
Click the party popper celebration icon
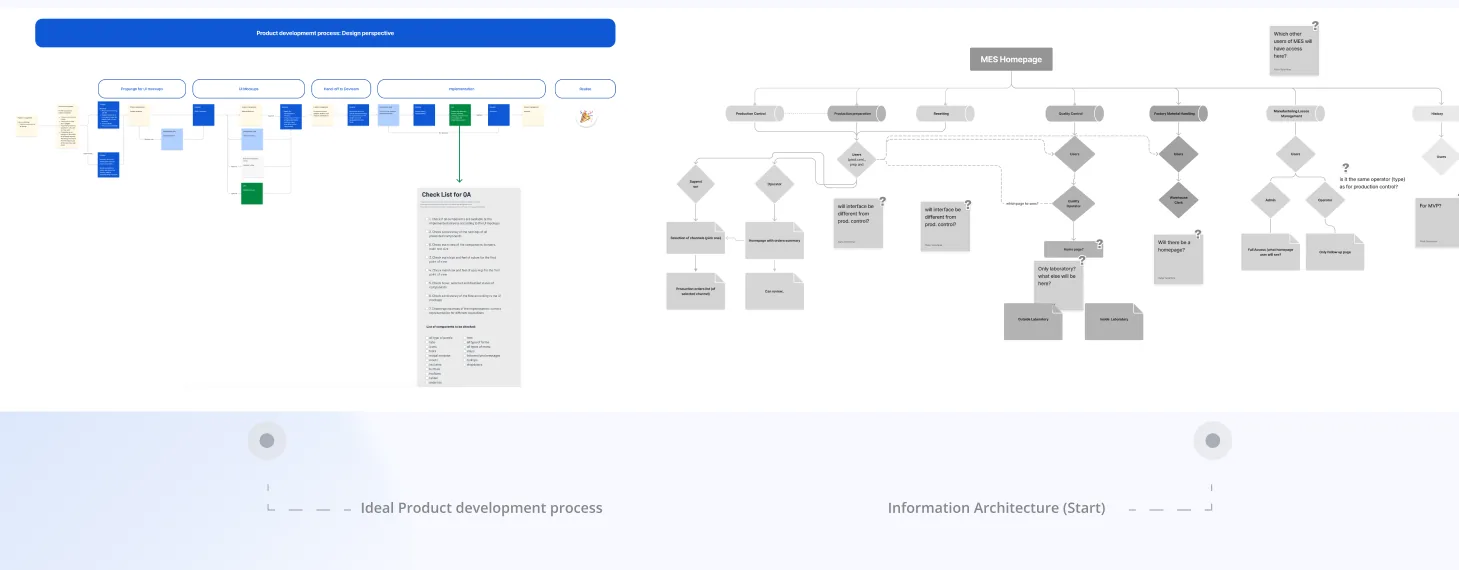point(586,117)
